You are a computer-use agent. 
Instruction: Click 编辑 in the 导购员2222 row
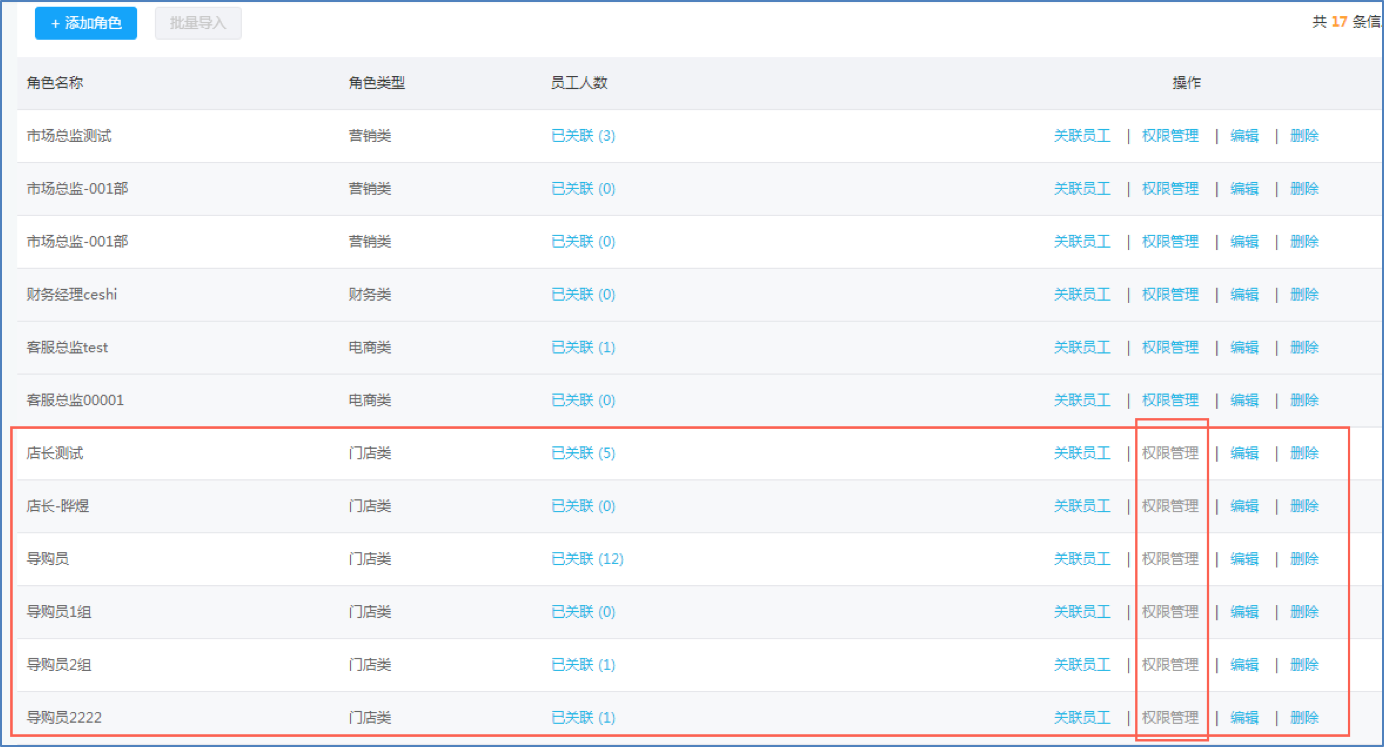pos(1244,719)
